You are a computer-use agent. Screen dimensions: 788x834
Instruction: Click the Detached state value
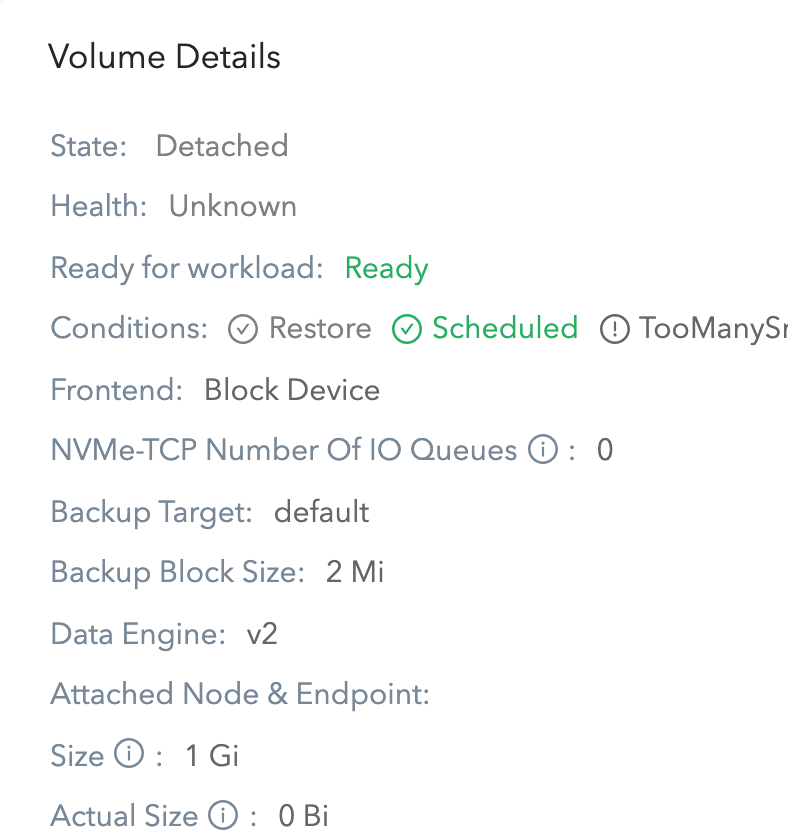(x=222, y=146)
